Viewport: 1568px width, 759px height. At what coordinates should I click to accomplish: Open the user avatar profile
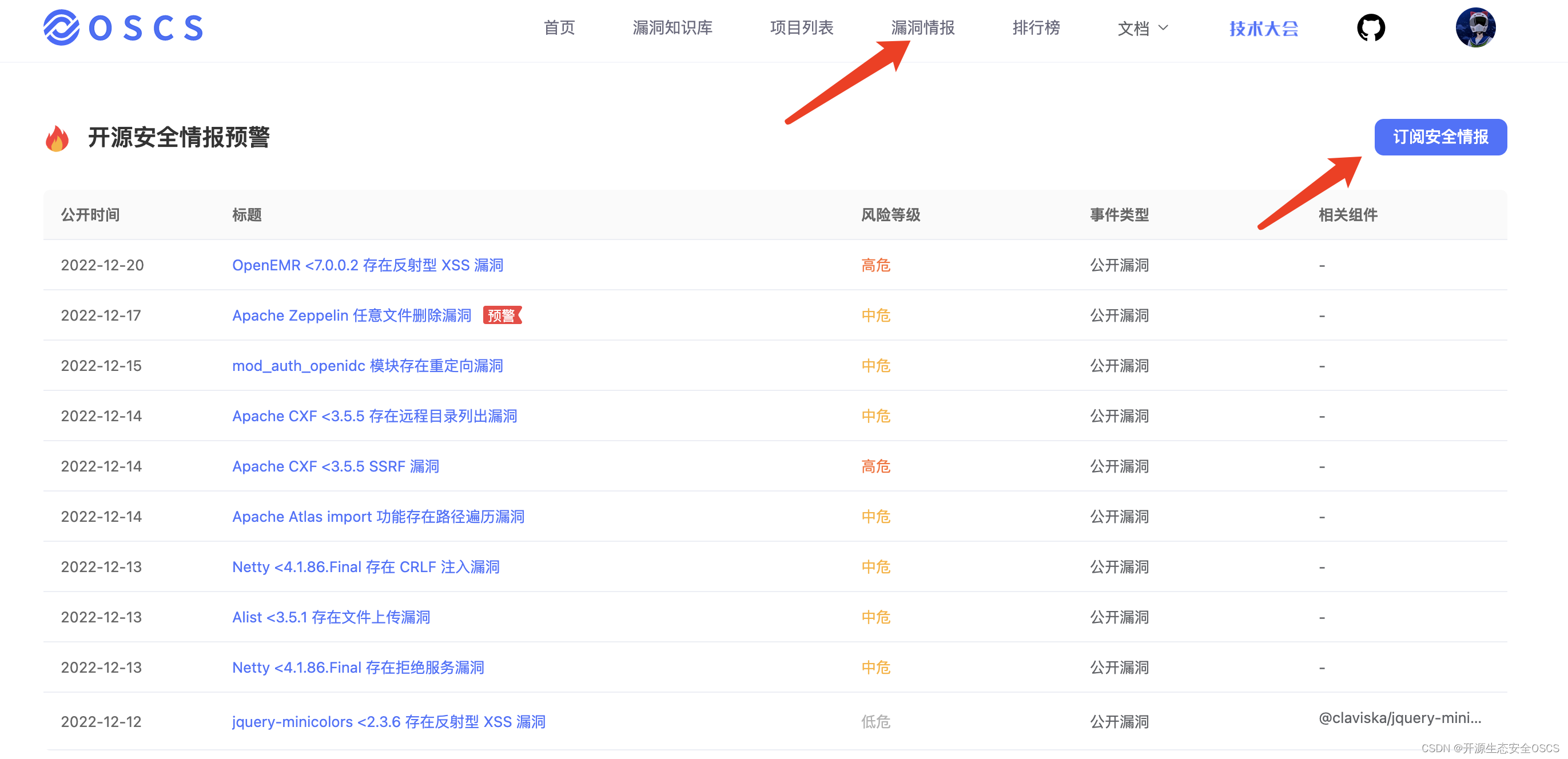coord(1475,27)
